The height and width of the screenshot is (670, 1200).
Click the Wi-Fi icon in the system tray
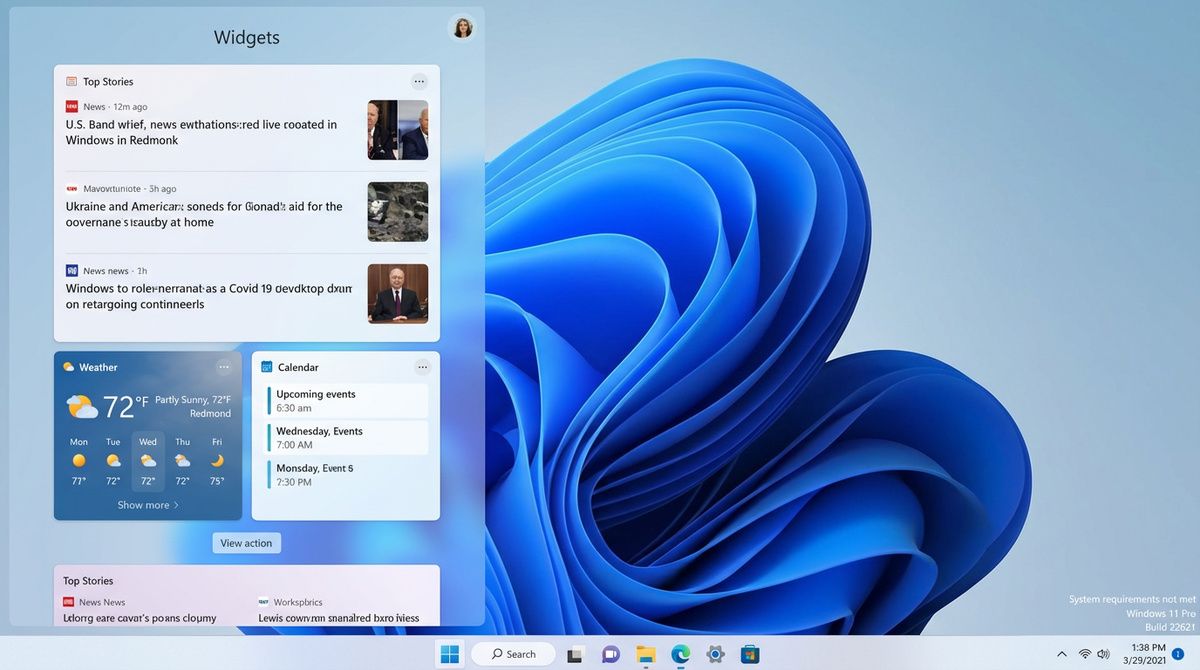pos(1086,654)
